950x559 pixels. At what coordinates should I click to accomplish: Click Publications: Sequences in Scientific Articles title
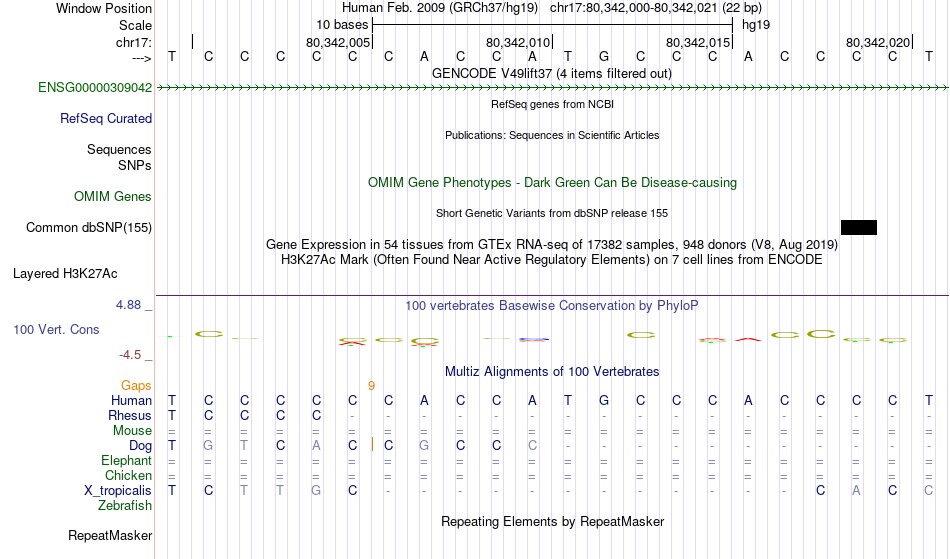click(x=552, y=135)
